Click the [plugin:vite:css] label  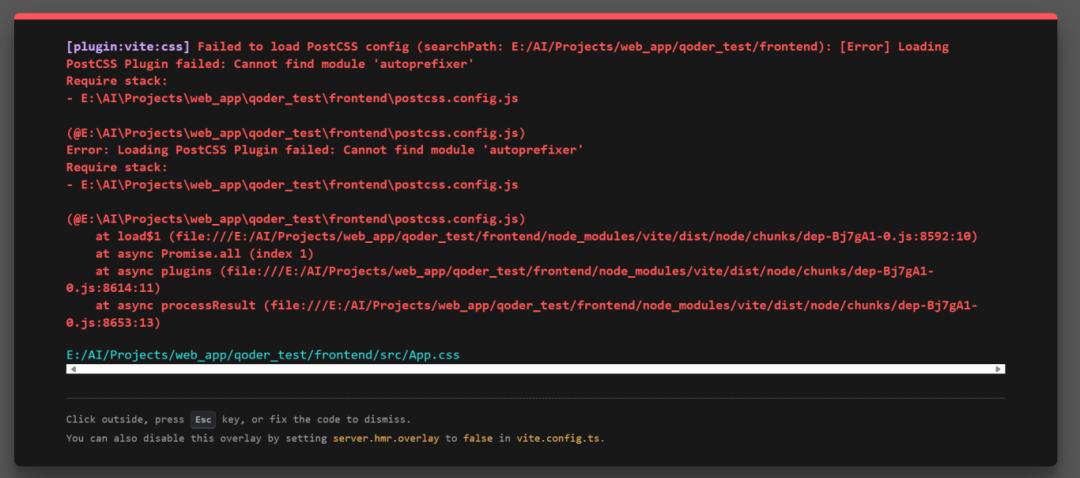(127, 47)
